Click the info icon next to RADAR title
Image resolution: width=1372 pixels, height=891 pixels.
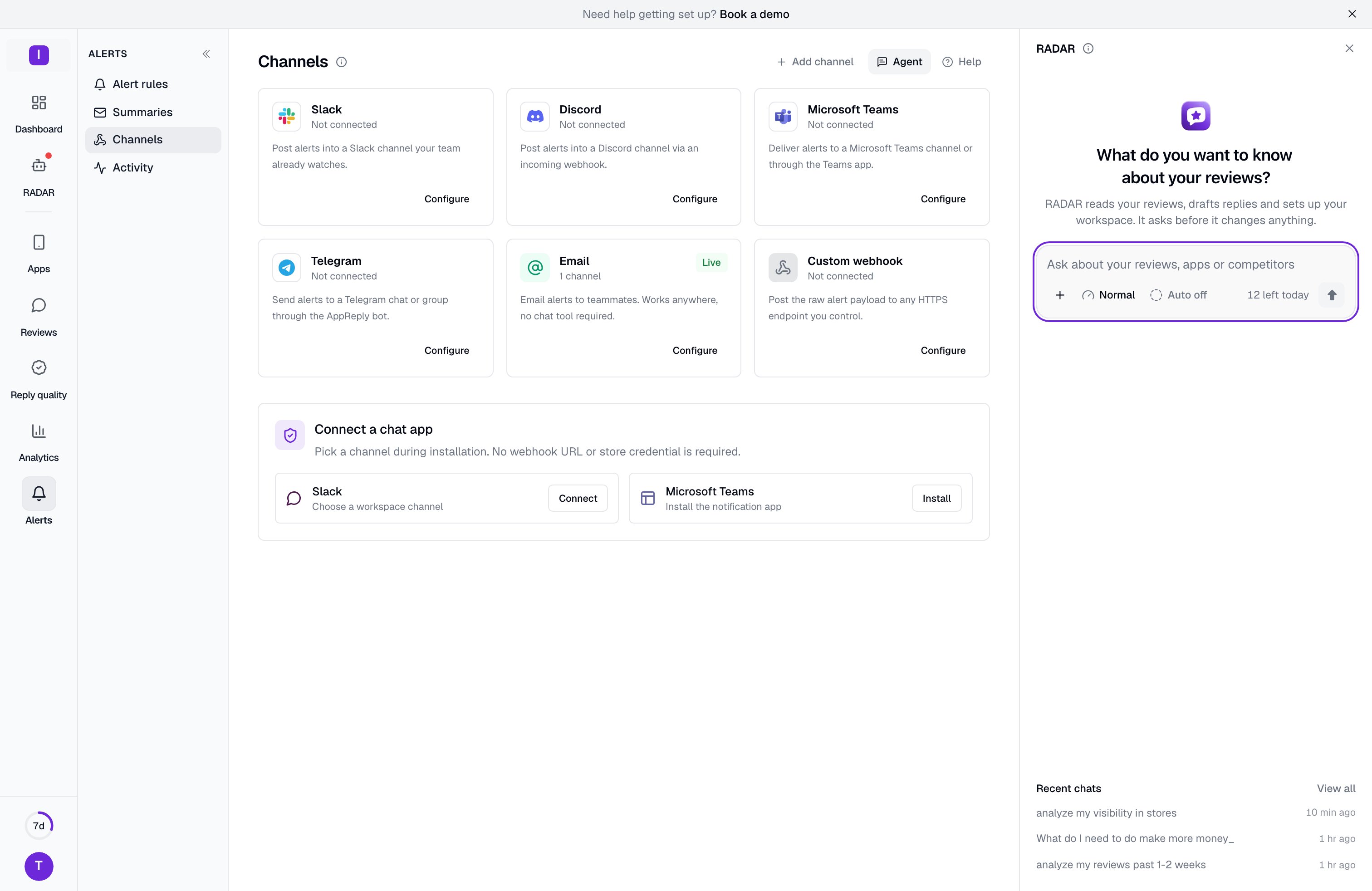(1088, 49)
